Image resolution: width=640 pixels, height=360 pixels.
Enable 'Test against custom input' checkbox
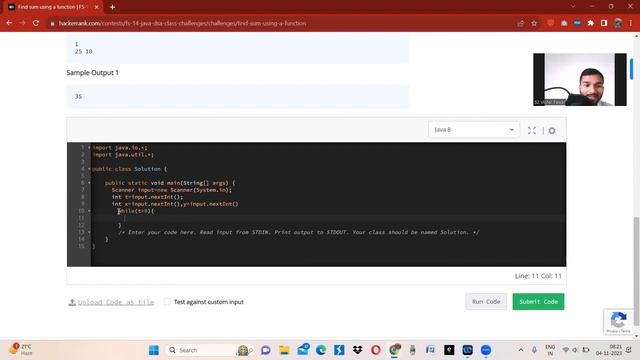167,302
